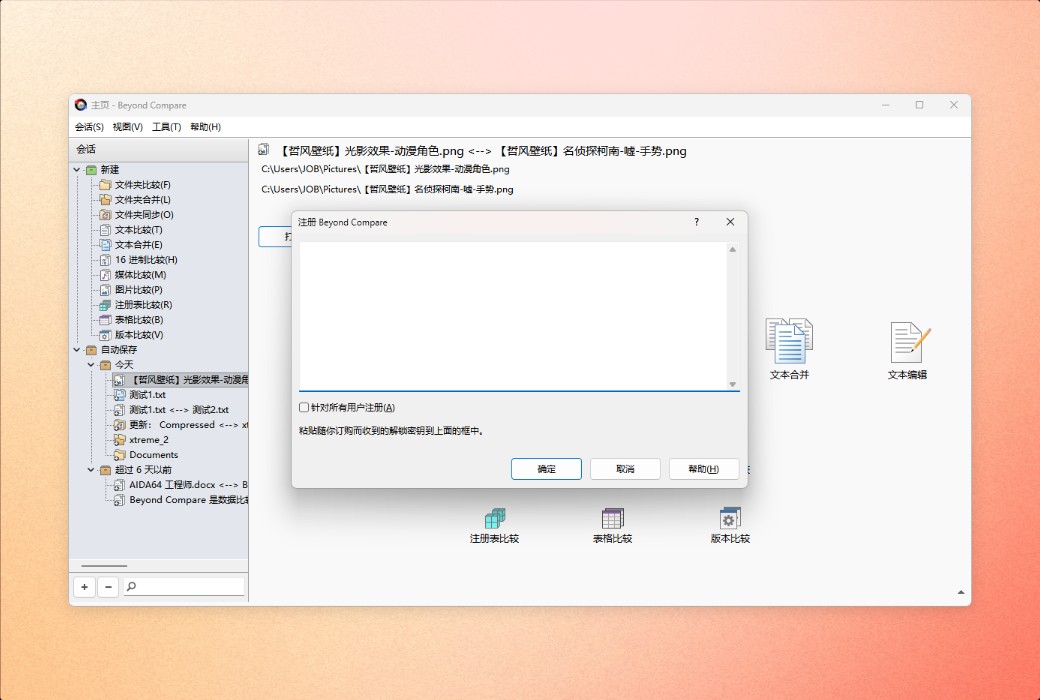1040x700 pixels.
Task: Open the 工具(T) menu
Action: click(x=166, y=127)
